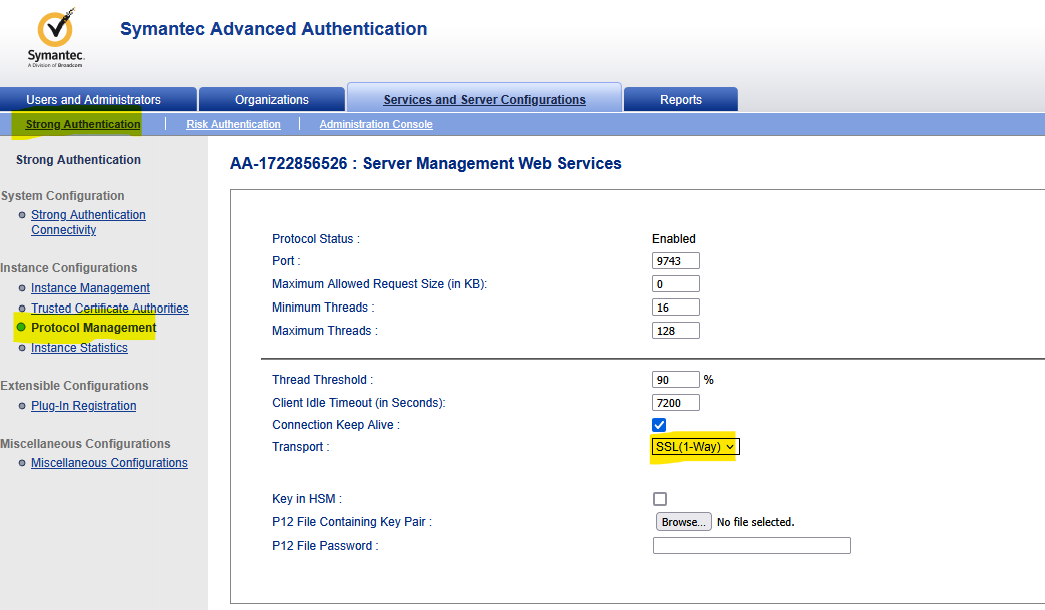1045x610 pixels.
Task: Uncheck the Connection Keep Alive checkbox
Action: 659,425
